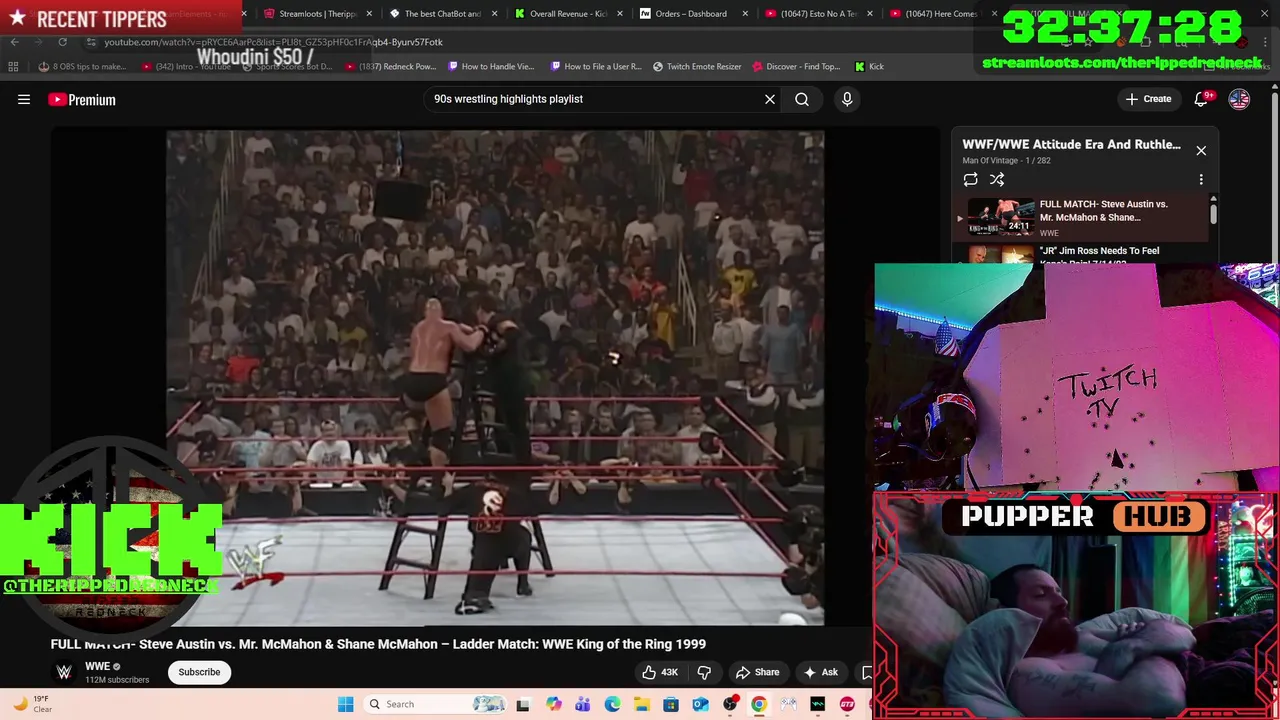The height and width of the screenshot is (720, 1280).
Task: Reload the page in Chrome
Action: point(62,42)
